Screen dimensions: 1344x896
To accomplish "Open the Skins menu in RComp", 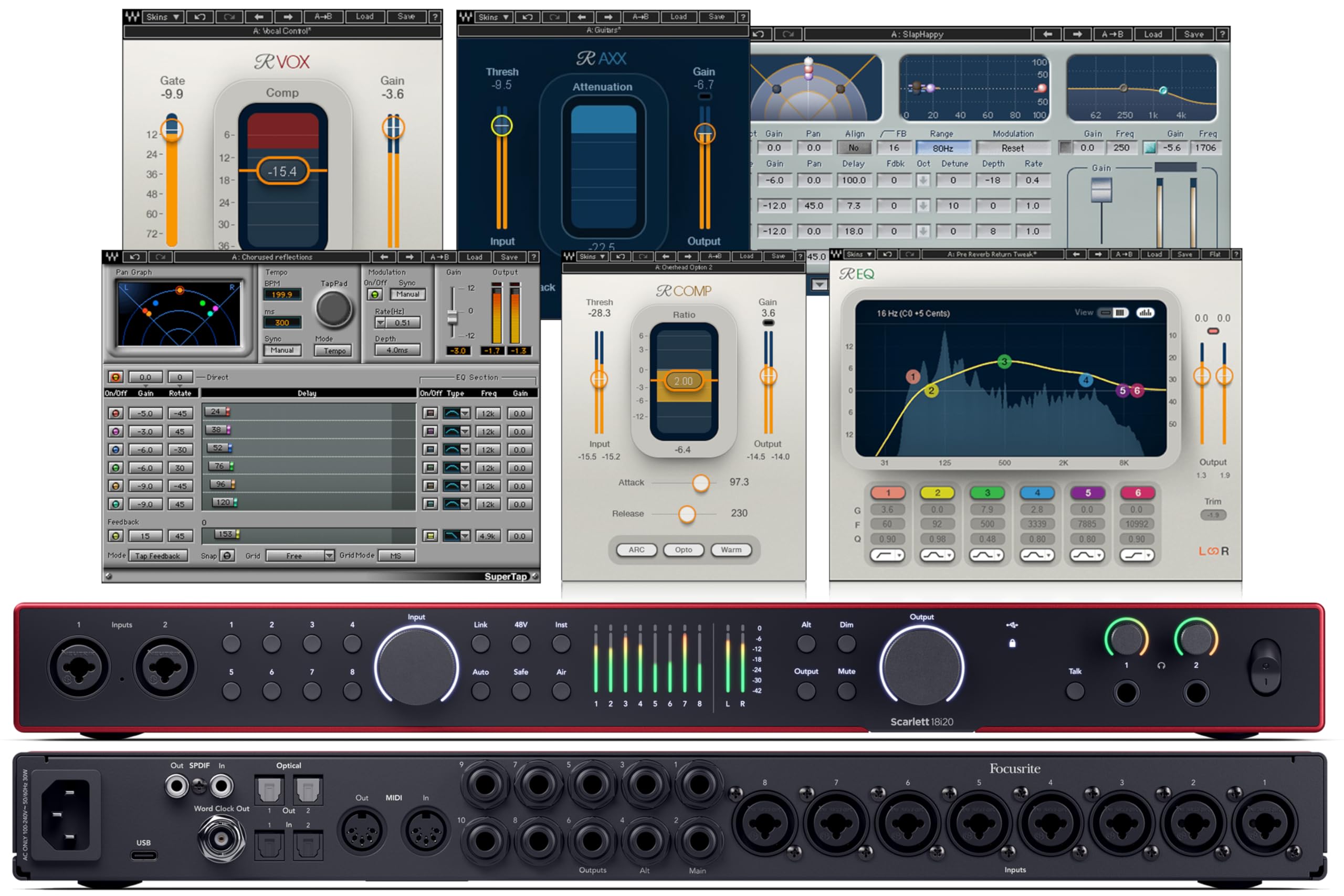I will point(592,256).
